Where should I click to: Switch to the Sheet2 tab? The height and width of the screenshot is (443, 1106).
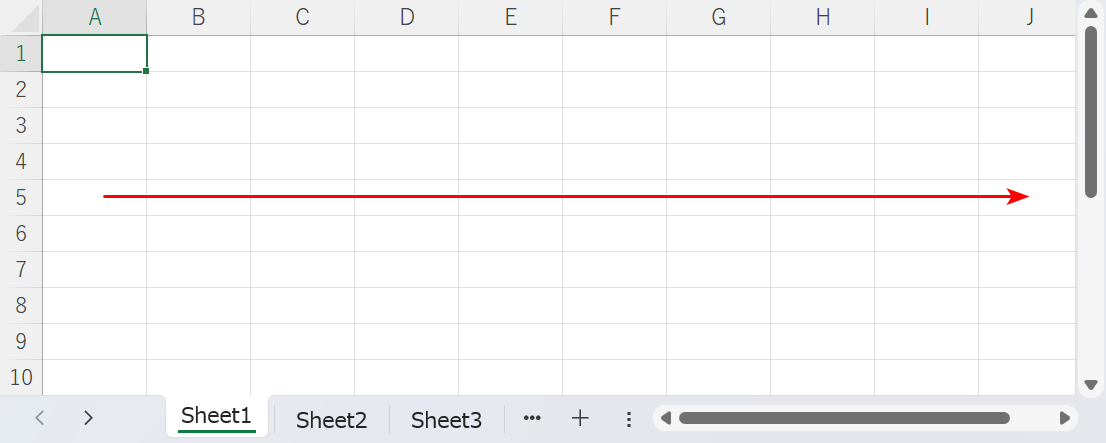tap(331, 419)
